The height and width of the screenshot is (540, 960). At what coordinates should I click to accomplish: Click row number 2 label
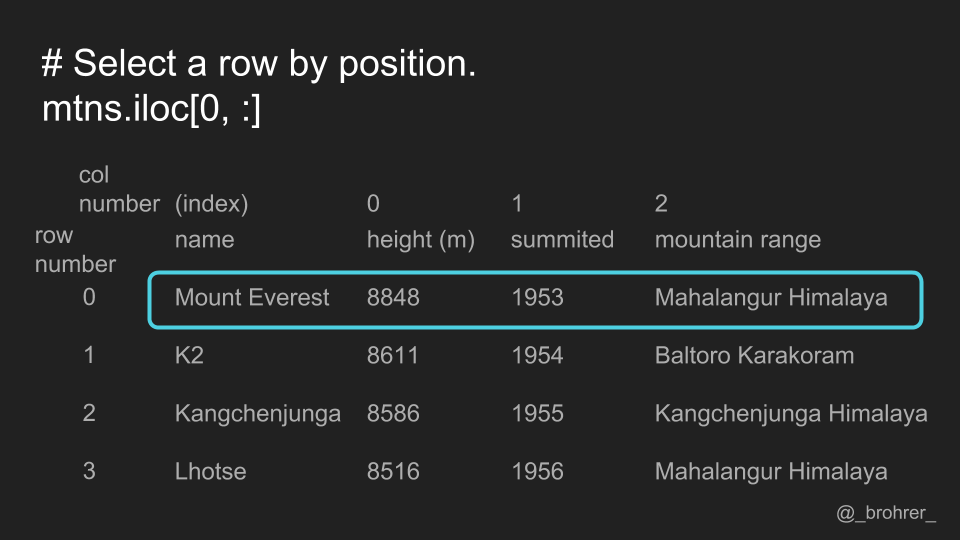(89, 413)
